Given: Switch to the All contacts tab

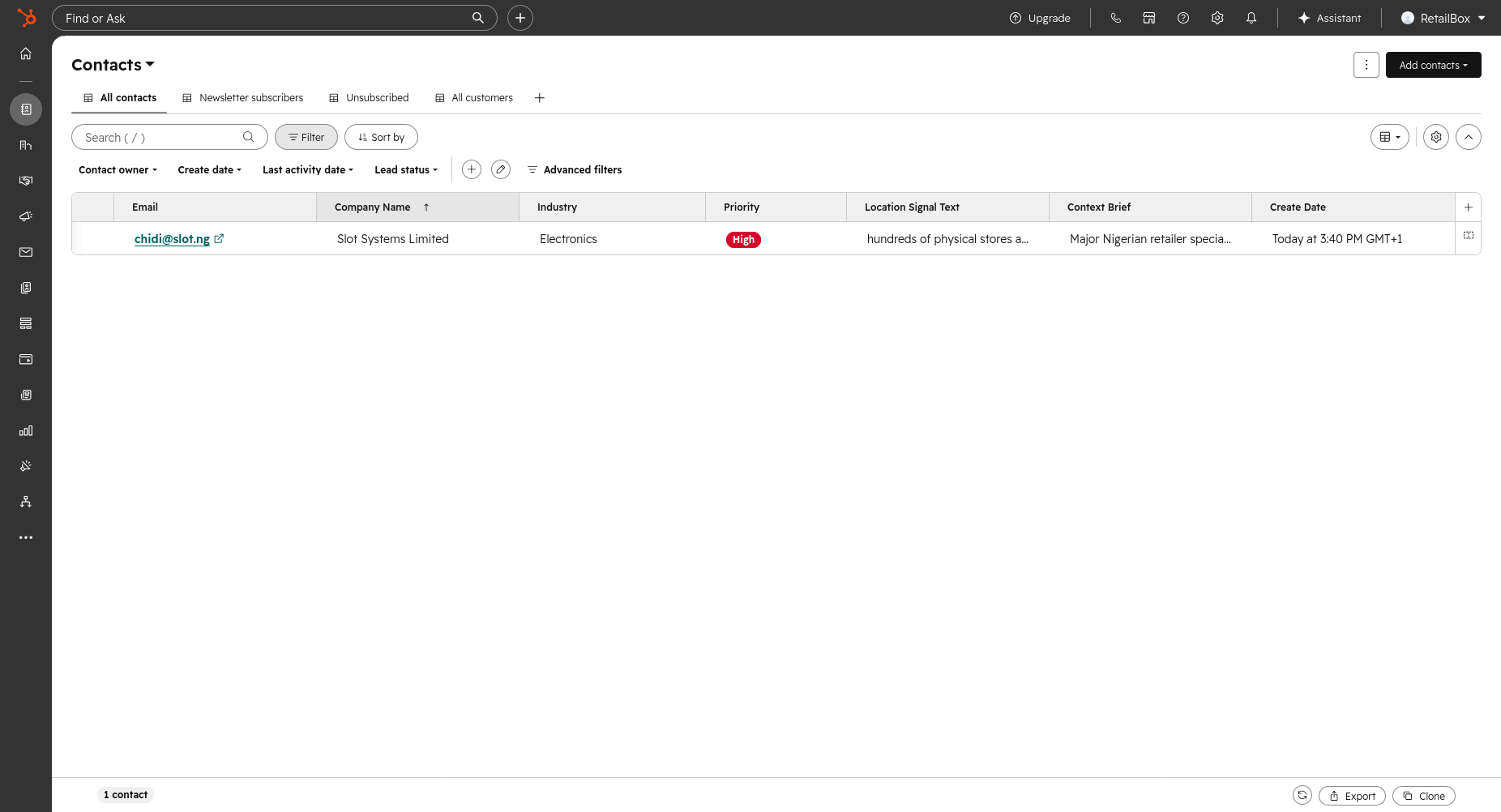Looking at the screenshot, I should 120,98.
